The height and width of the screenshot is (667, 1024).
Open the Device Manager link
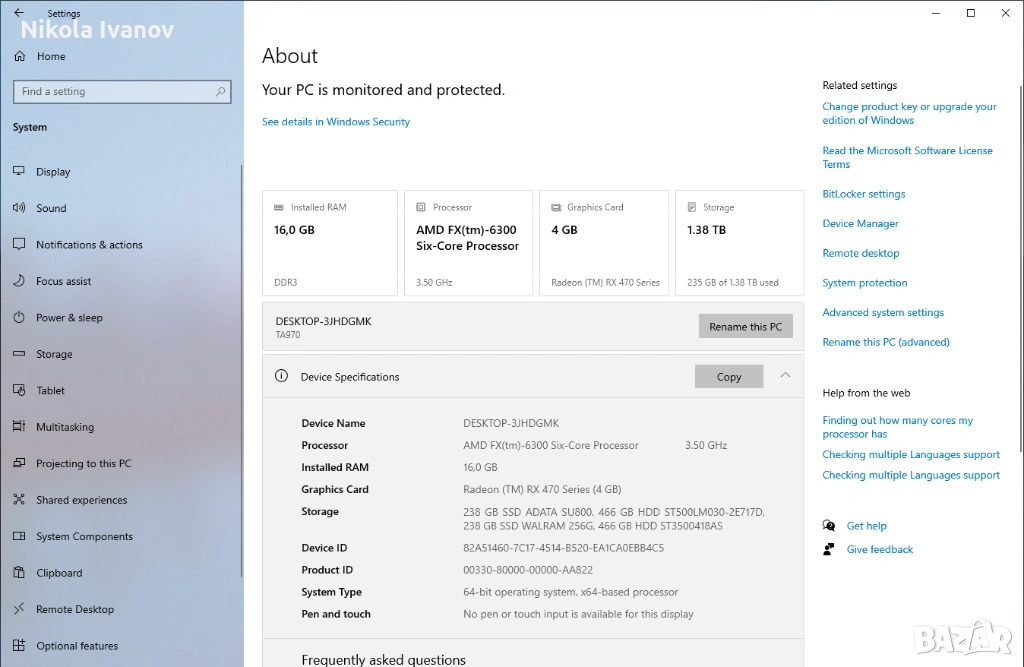(860, 224)
